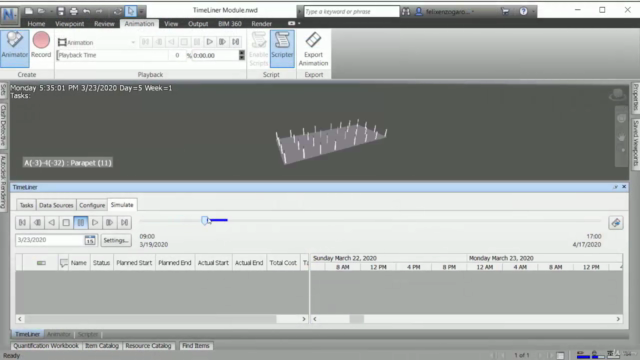640x360 pixels.
Task: Click the Print icon in quick access toolbar
Action: click(x=73, y=11)
